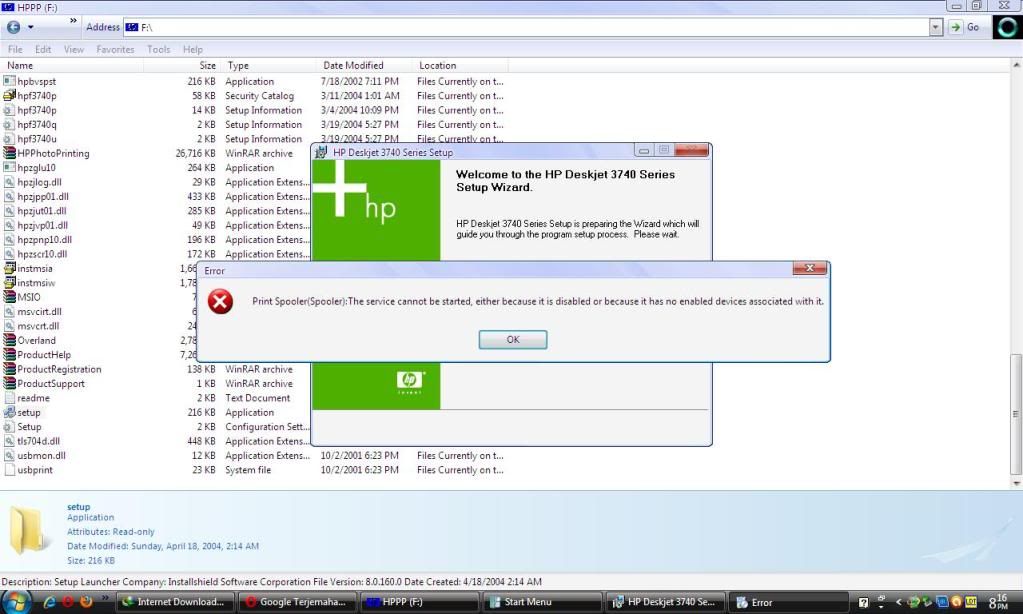
Task: Open the Address bar dropdown arrow
Action: coord(936,27)
